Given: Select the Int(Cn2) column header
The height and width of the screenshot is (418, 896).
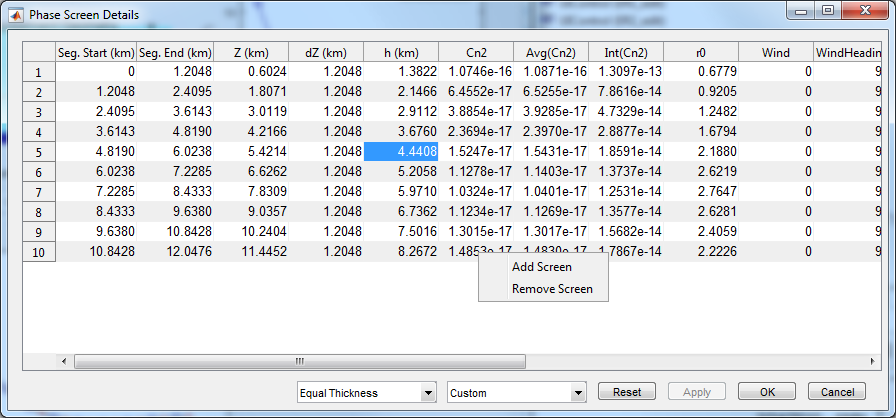Looking at the screenshot, I should click(x=626, y=53).
